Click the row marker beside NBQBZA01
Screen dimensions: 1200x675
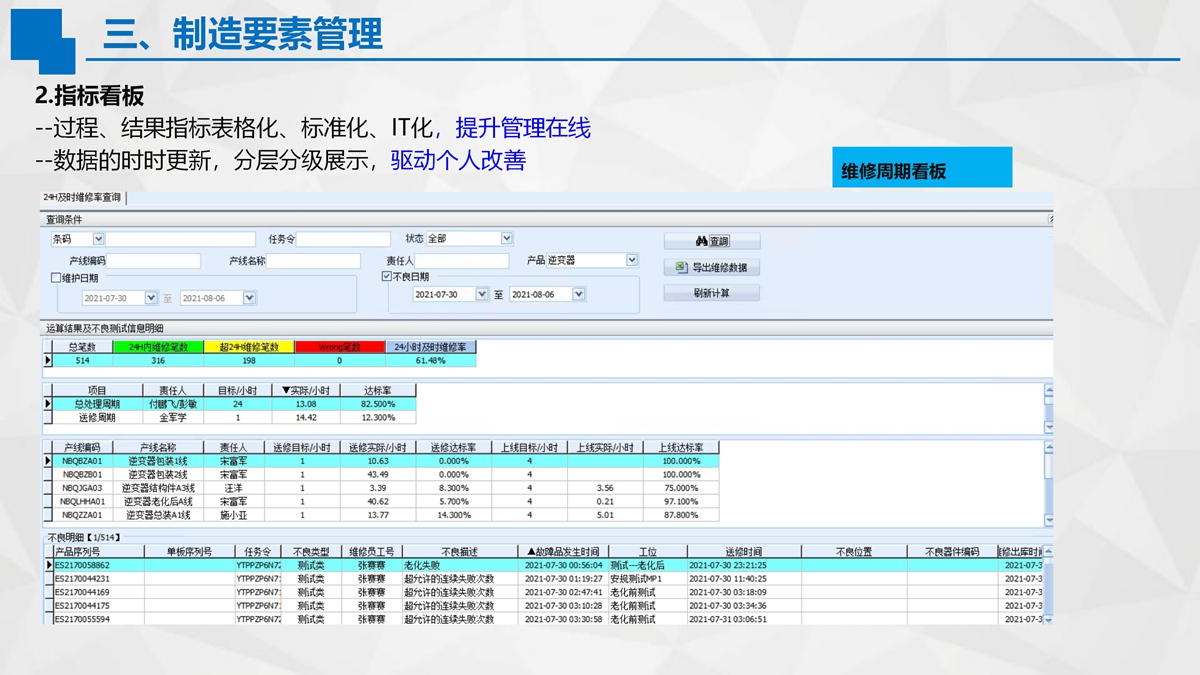pyautogui.click(x=47, y=461)
